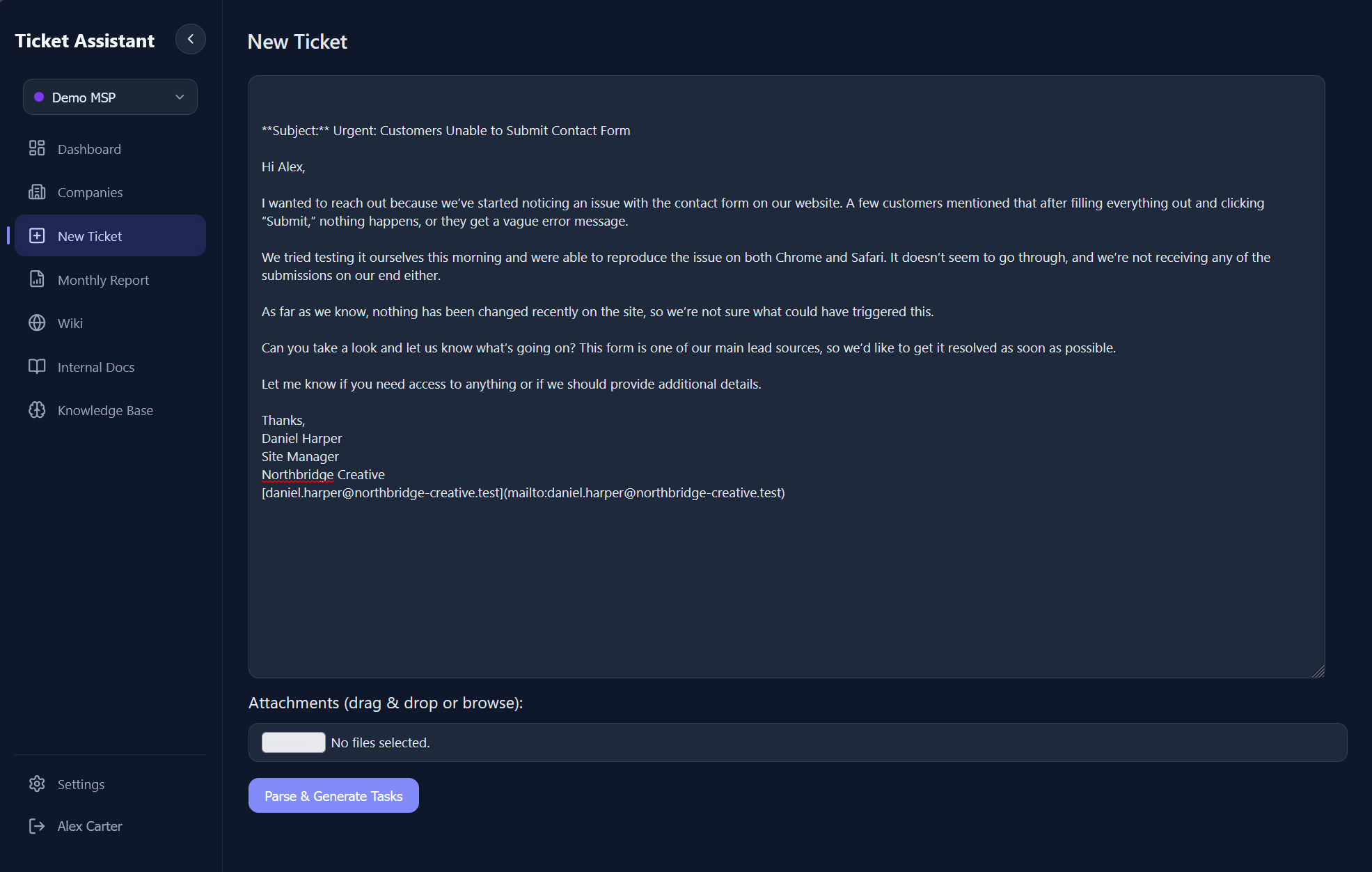Screen dimensions: 1372x872
Task: Click the Internal Docs book icon
Action: point(38,366)
